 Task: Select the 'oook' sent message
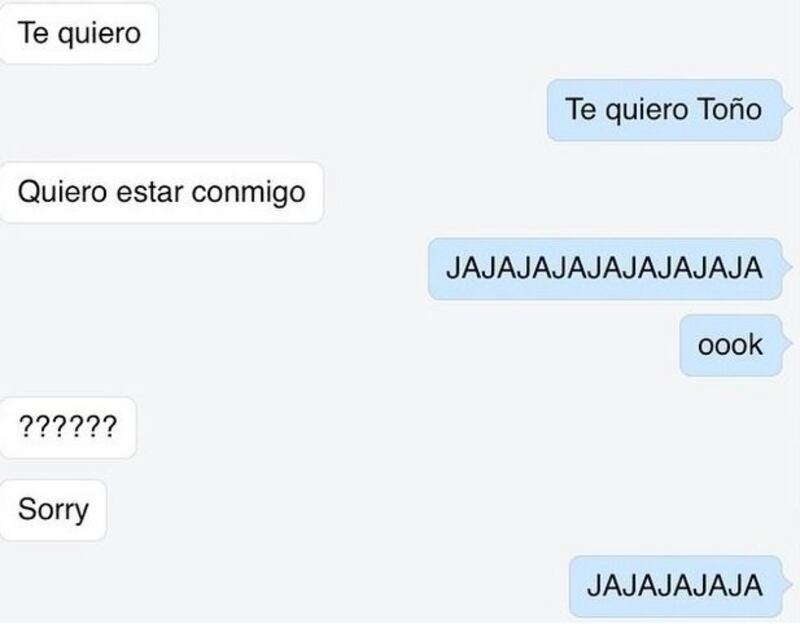click(x=731, y=345)
